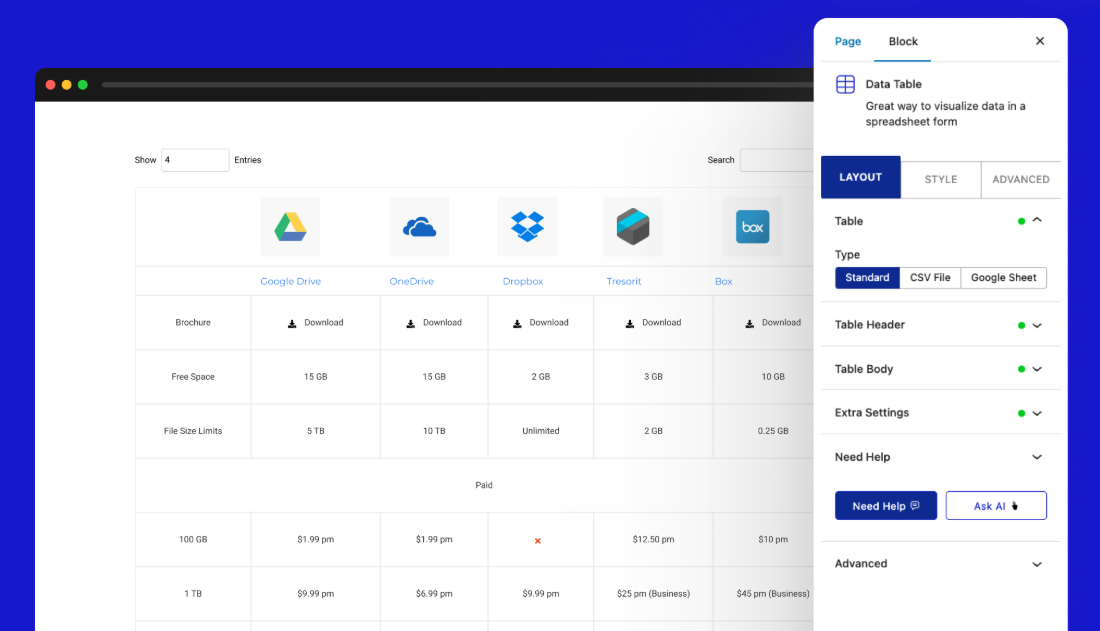
Task: Open the Dropbox header link
Action: [x=523, y=281]
